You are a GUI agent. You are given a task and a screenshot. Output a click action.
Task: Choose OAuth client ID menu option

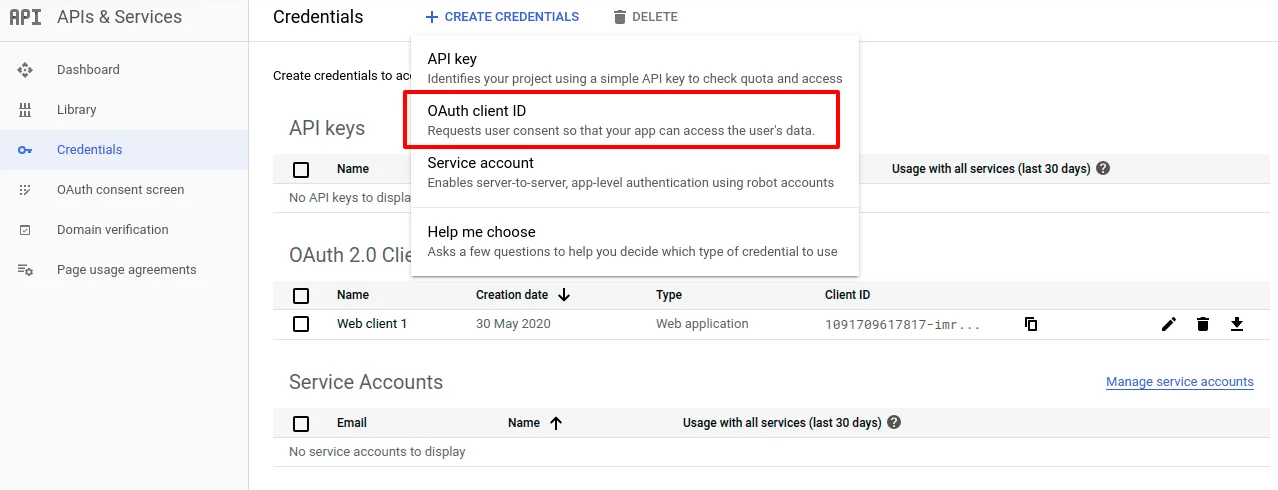click(635, 120)
